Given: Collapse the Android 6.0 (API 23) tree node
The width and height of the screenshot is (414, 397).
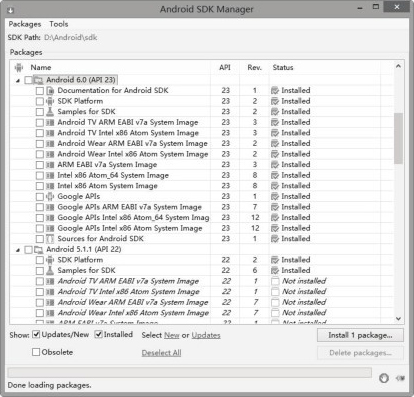Looking at the screenshot, I should coord(18,81).
